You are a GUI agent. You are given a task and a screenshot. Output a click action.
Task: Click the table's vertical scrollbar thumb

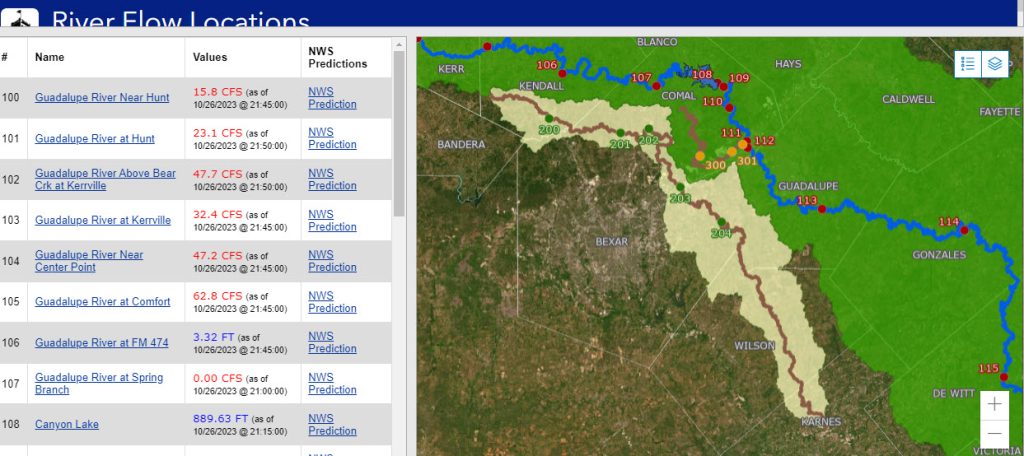click(x=399, y=134)
